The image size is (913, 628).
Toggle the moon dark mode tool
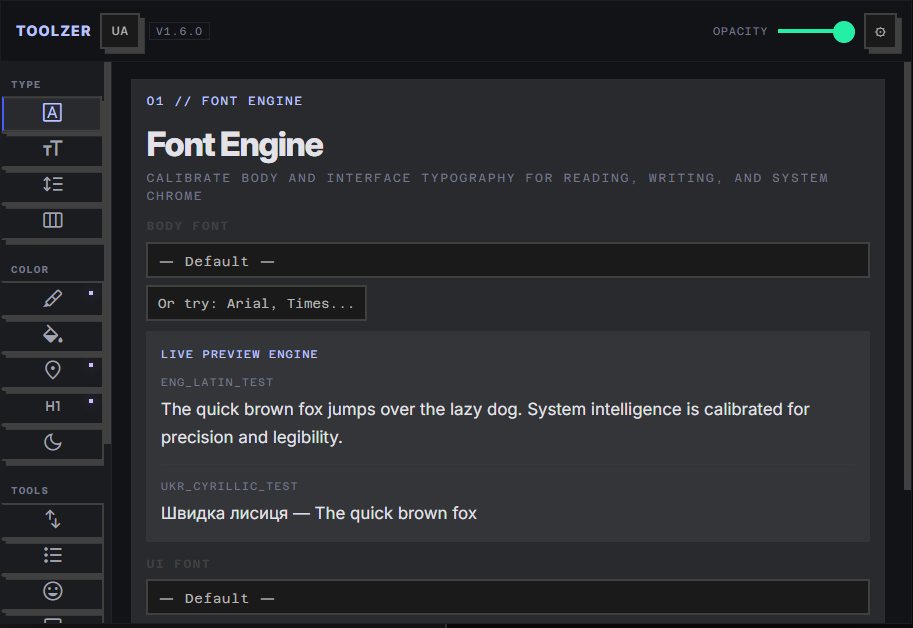[x=52, y=442]
